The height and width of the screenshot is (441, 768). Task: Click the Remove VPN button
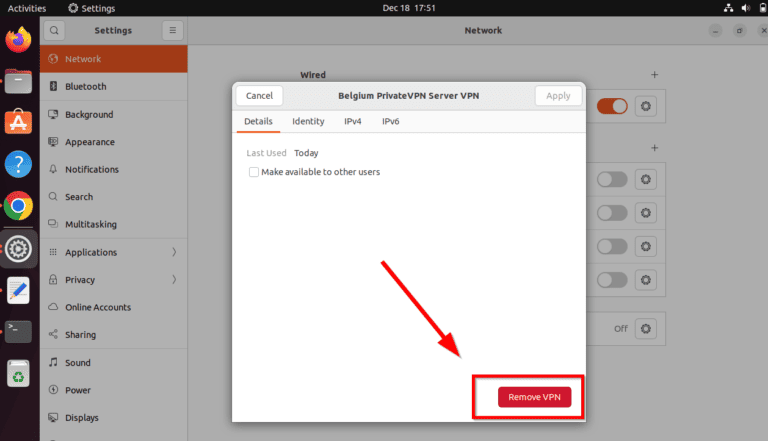(x=534, y=397)
